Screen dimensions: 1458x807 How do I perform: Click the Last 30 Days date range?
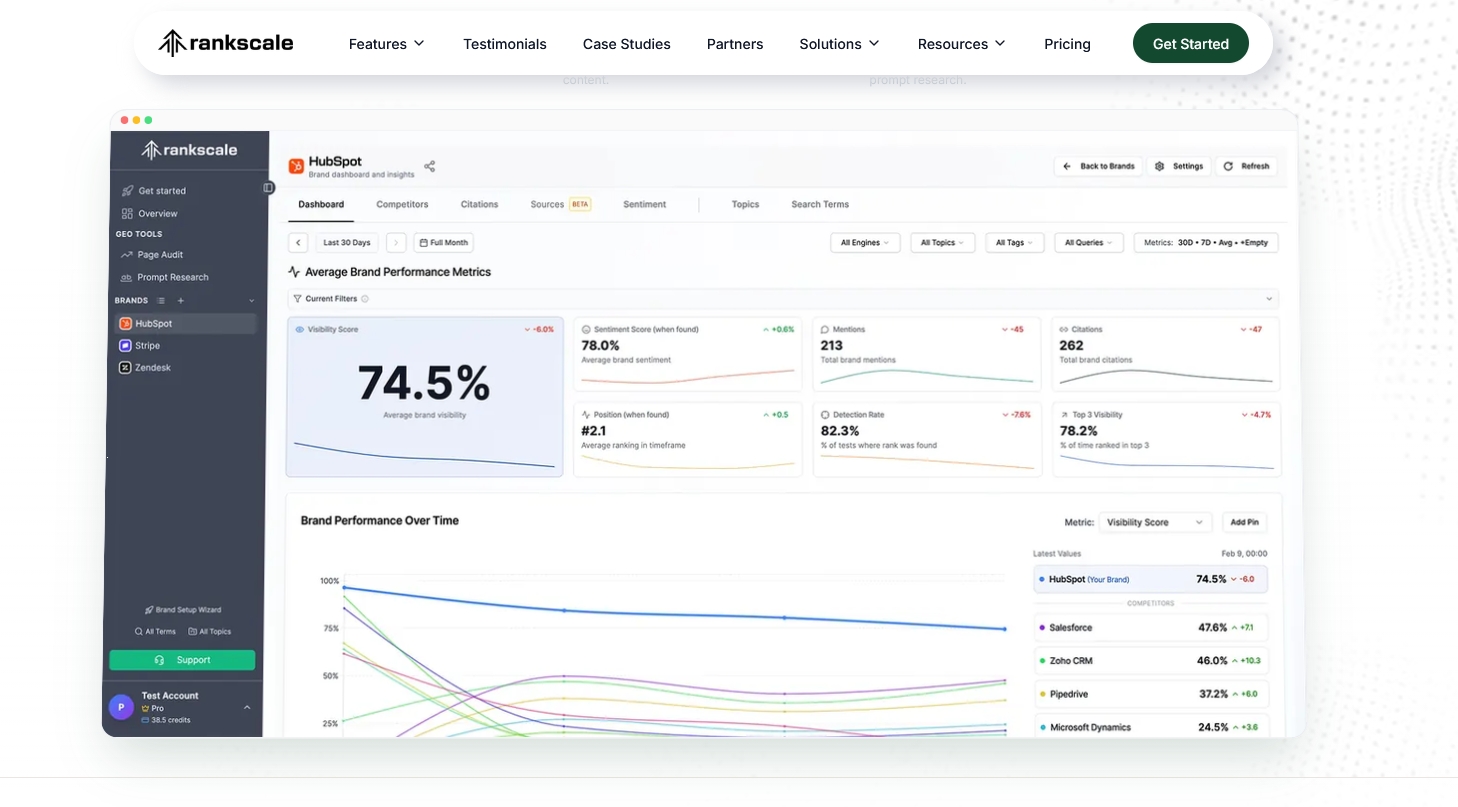(x=347, y=243)
